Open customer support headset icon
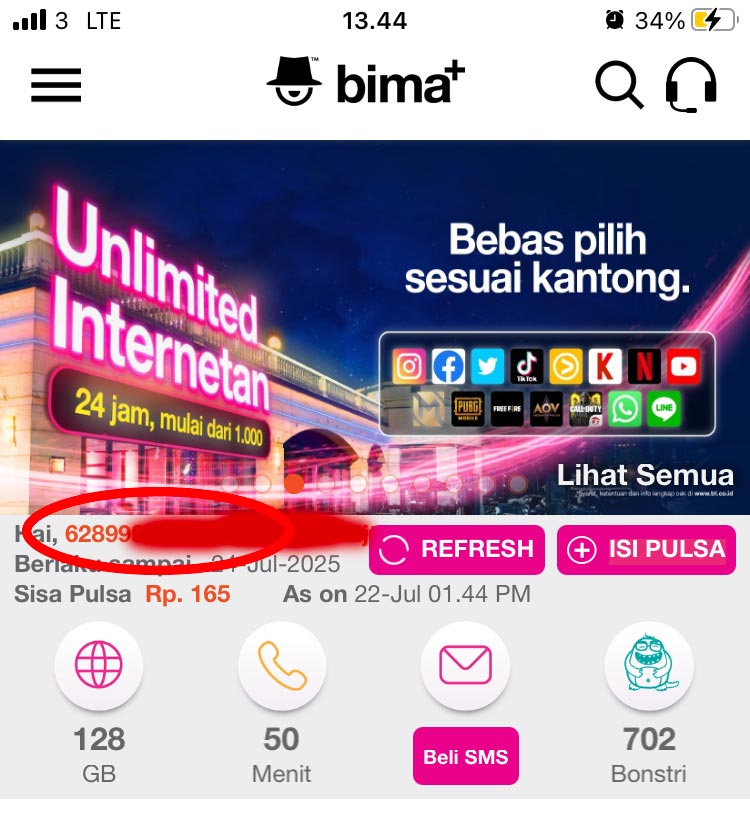The width and height of the screenshot is (750, 825). (691, 85)
